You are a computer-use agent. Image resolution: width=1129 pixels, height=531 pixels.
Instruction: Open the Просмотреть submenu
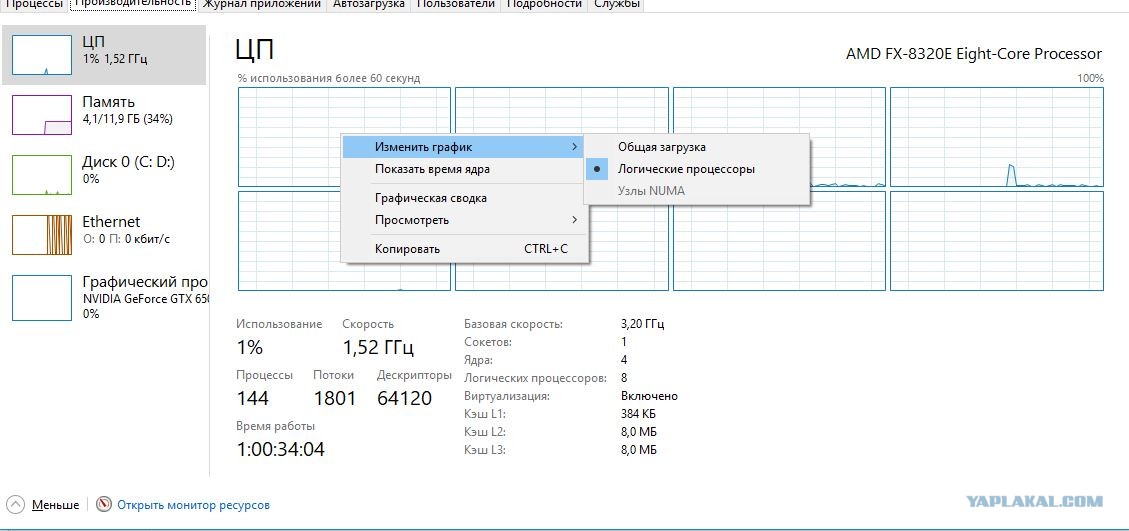tap(465, 220)
